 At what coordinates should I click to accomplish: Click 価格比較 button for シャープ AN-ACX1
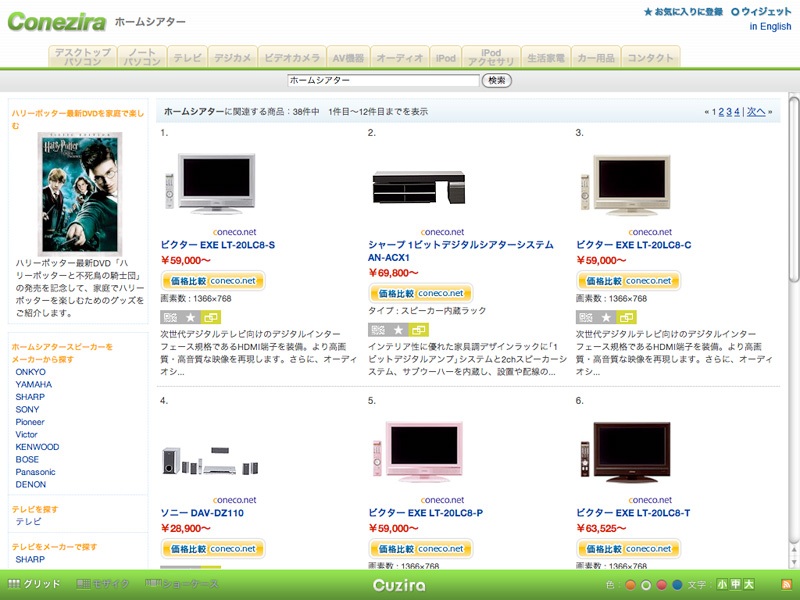420,293
